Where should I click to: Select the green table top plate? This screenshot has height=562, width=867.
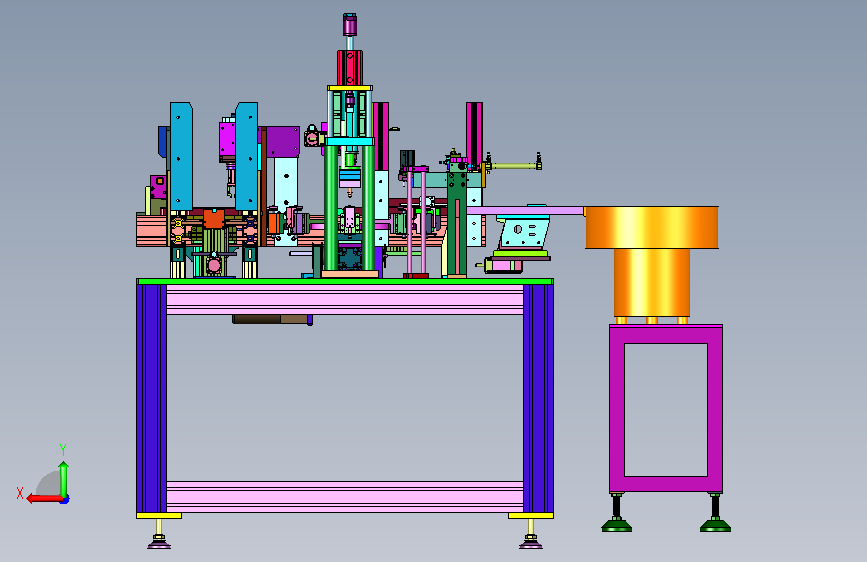(344, 282)
